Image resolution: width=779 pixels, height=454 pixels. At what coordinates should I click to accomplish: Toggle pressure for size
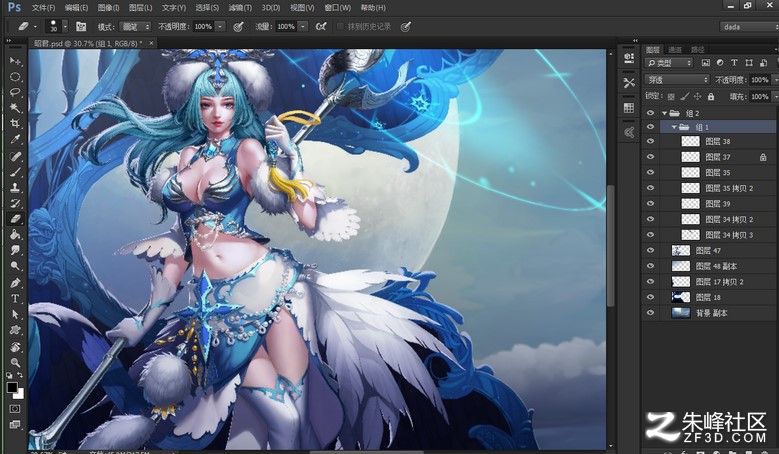point(406,26)
